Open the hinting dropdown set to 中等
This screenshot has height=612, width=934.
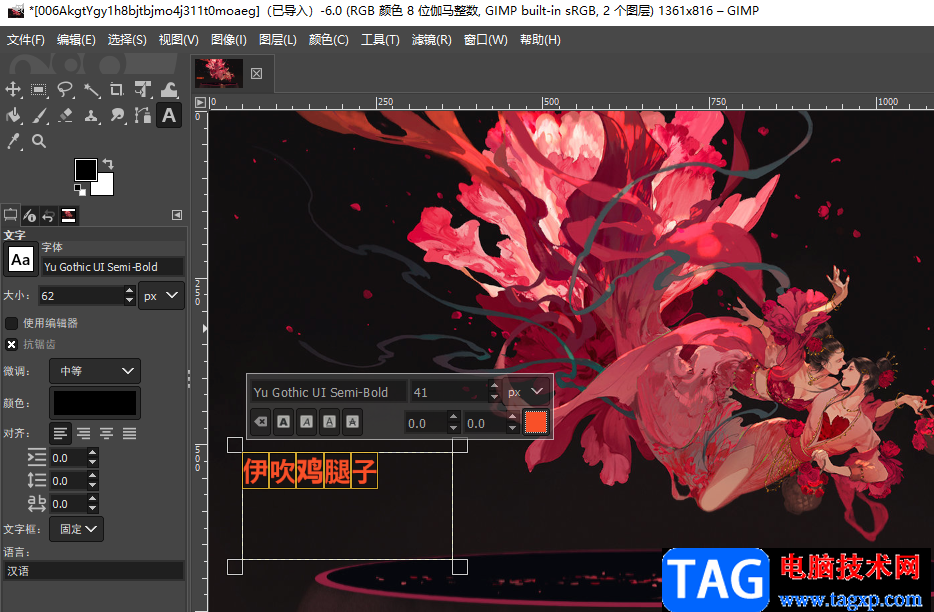pyautogui.click(x=95, y=371)
